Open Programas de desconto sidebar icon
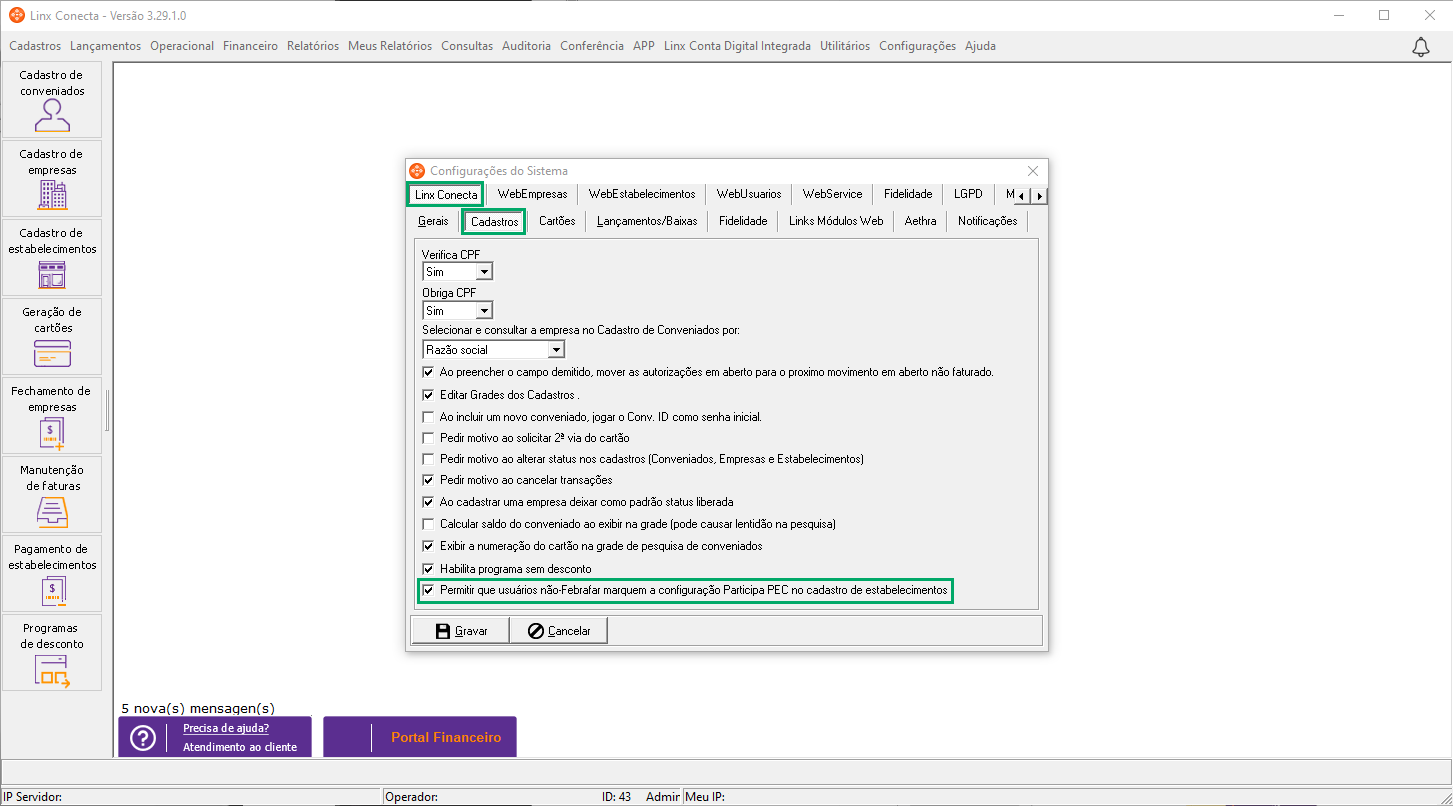The image size is (1453, 806). (x=52, y=653)
